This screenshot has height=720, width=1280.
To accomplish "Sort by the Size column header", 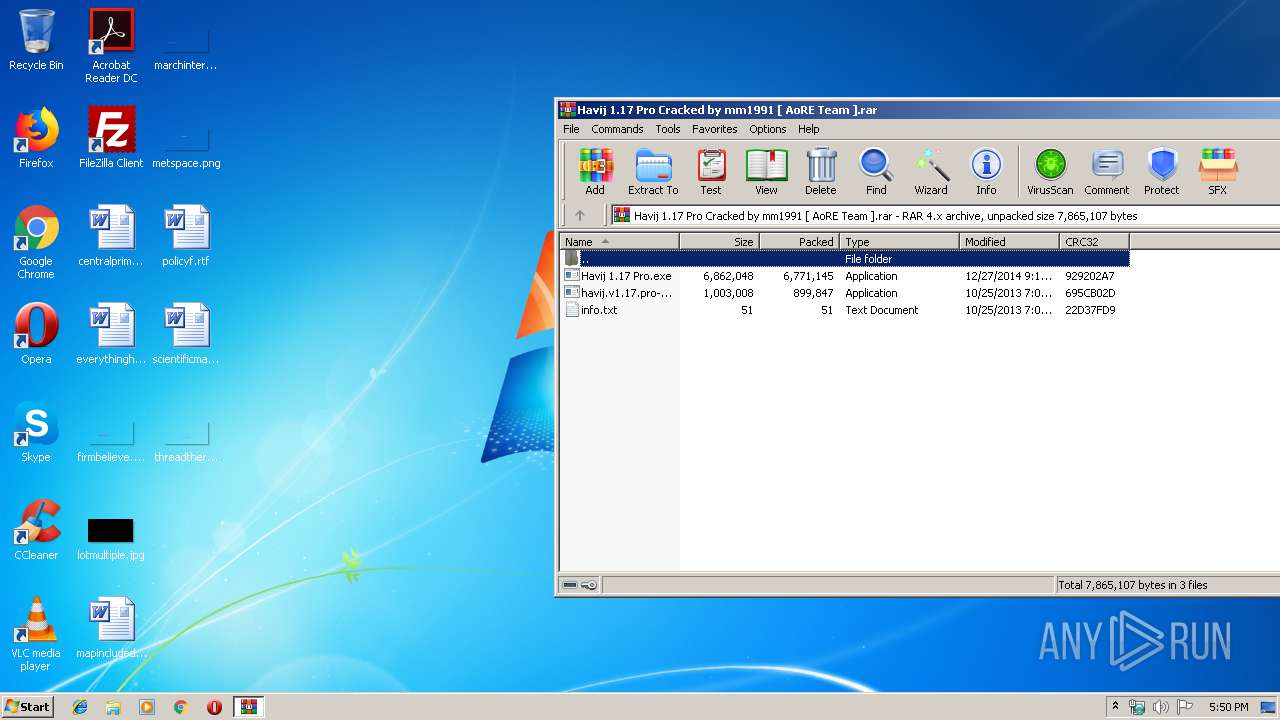I will [719, 241].
